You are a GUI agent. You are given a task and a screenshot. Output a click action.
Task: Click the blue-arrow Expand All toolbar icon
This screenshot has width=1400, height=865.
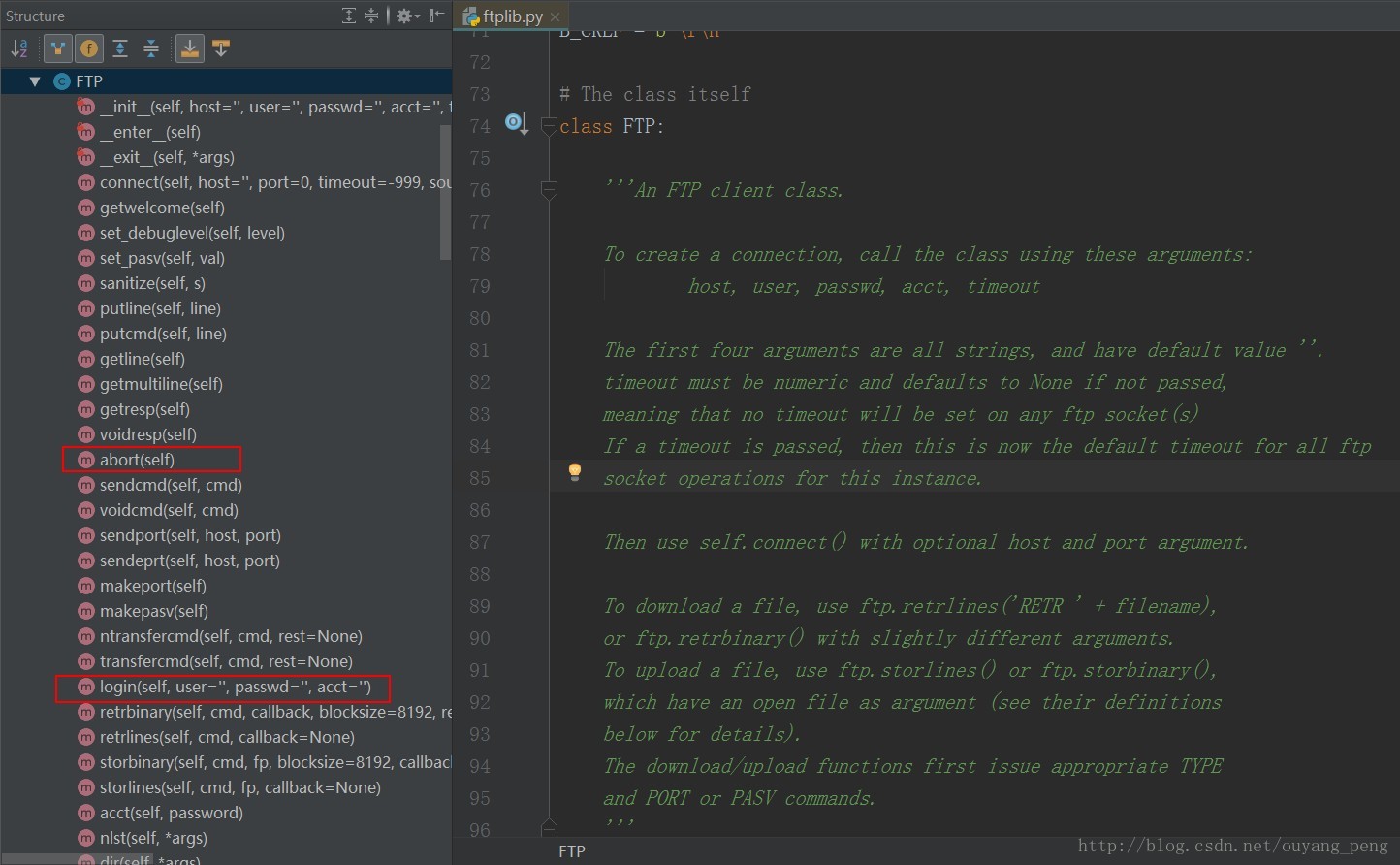click(120, 48)
